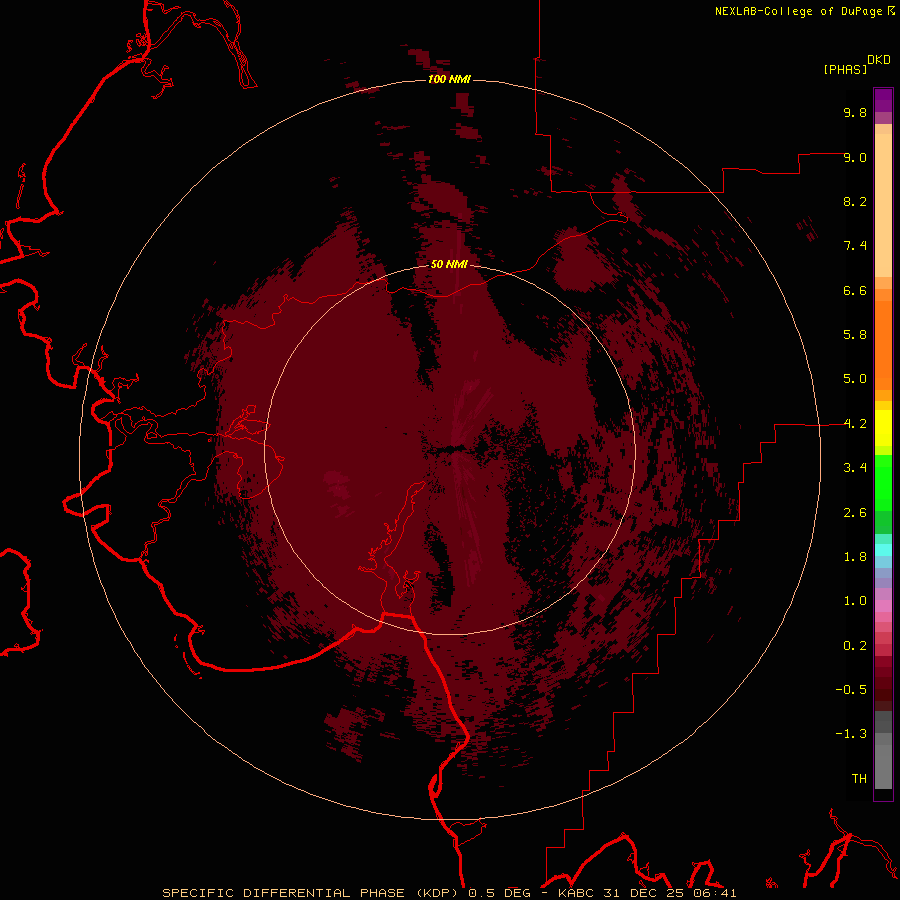Click the -0.5 scale value
Screen dimensions: 900x900
851,690
